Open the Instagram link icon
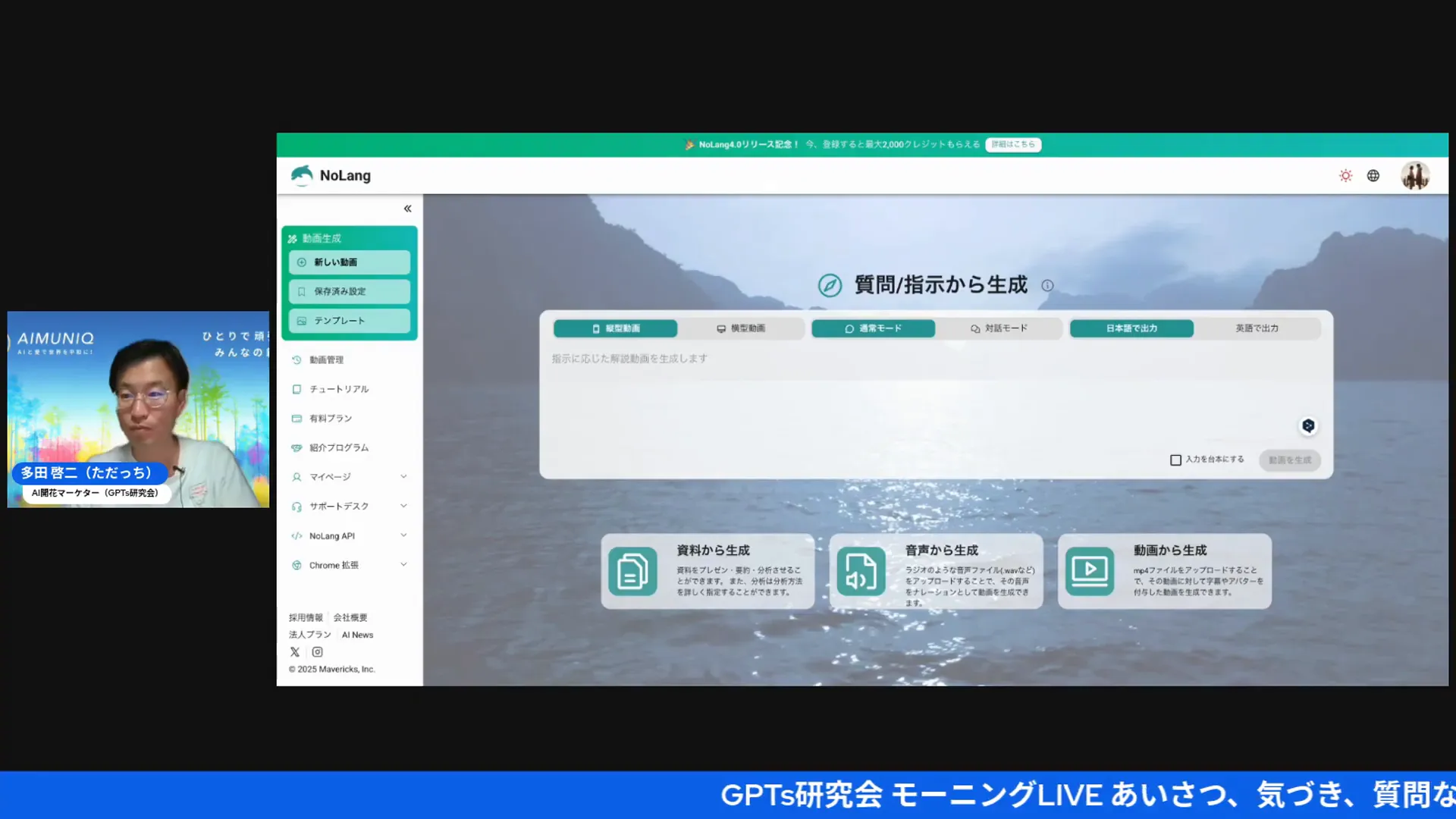1456x819 pixels. 317,652
